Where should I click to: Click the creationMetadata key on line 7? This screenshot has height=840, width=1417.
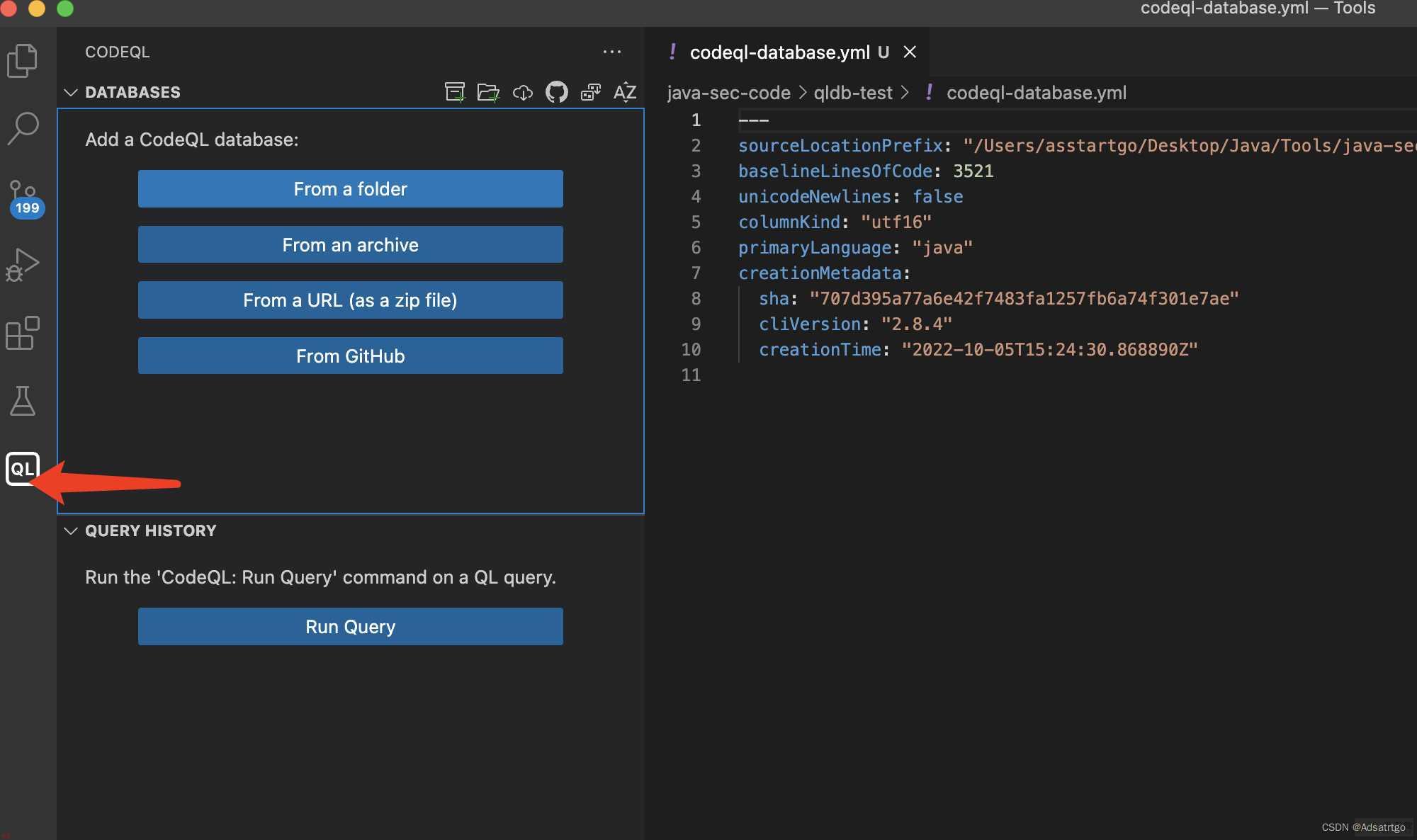(820, 273)
